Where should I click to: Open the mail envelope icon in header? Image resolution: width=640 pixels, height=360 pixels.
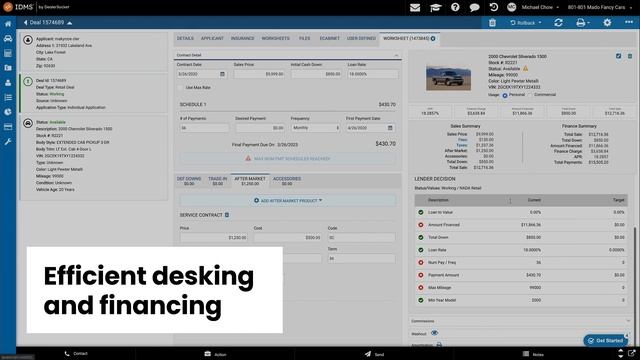[415, 7]
